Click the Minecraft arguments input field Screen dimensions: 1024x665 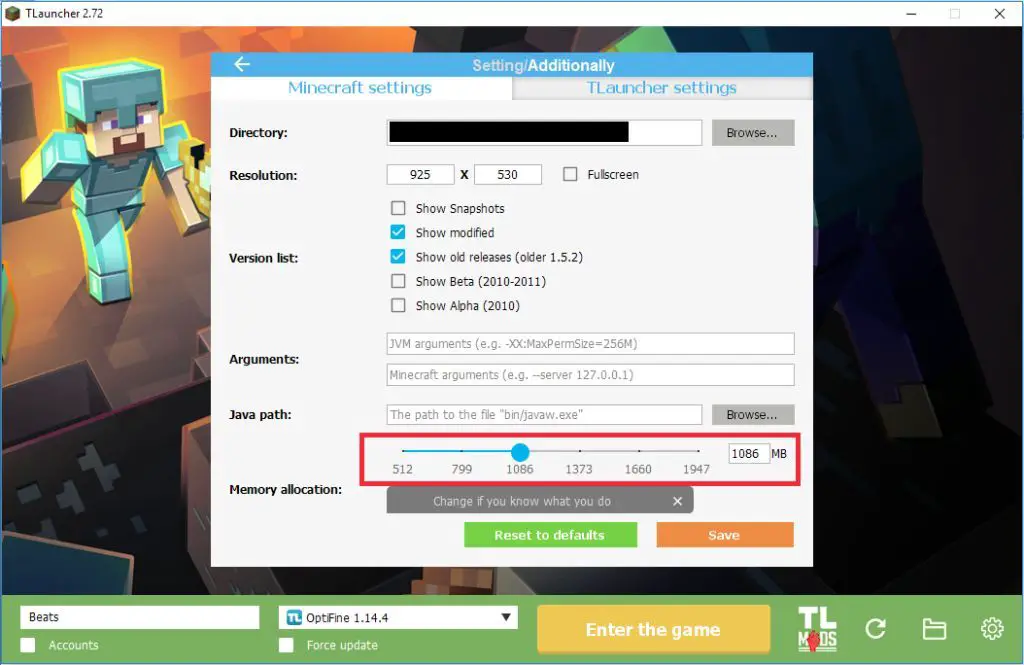pos(590,375)
